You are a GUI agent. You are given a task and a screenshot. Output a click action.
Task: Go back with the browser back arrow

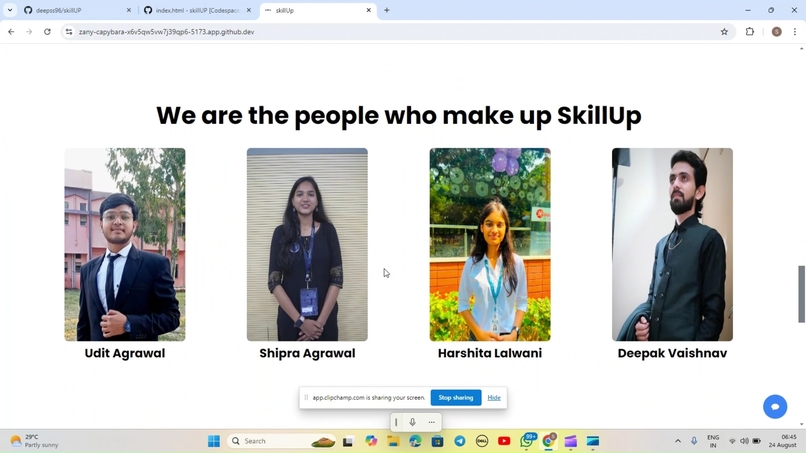(11, 32)
